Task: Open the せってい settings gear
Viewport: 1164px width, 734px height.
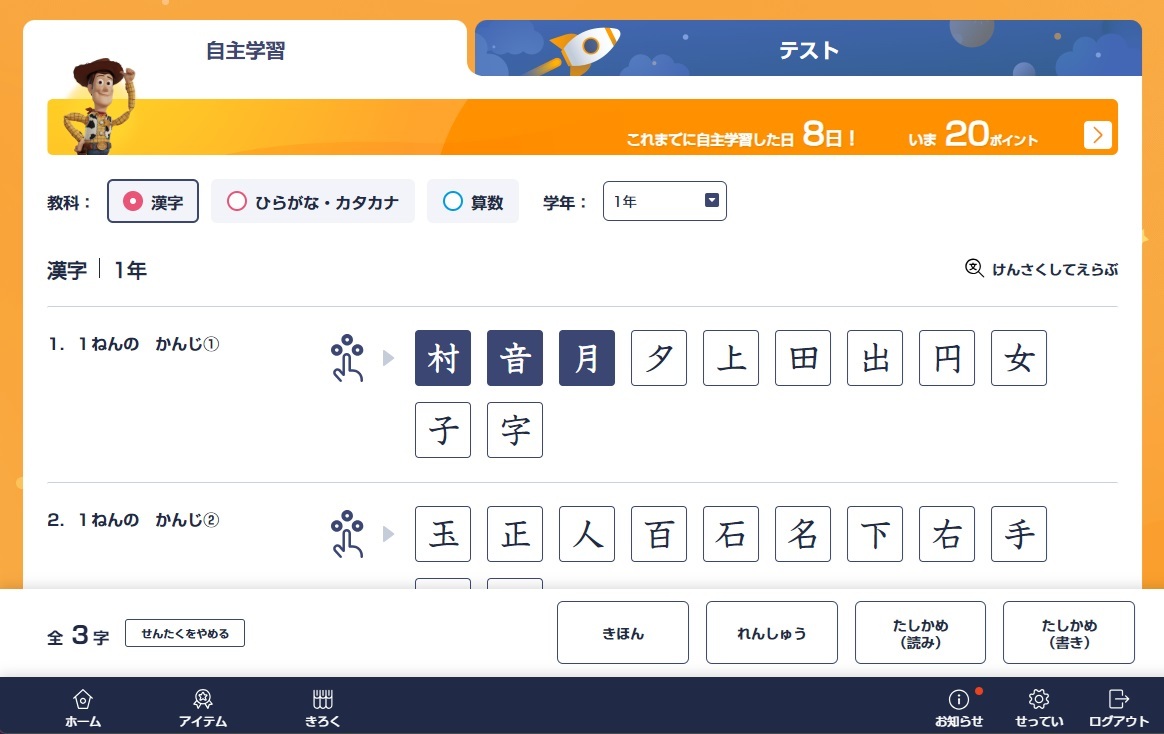Action: pos(1039,700)
